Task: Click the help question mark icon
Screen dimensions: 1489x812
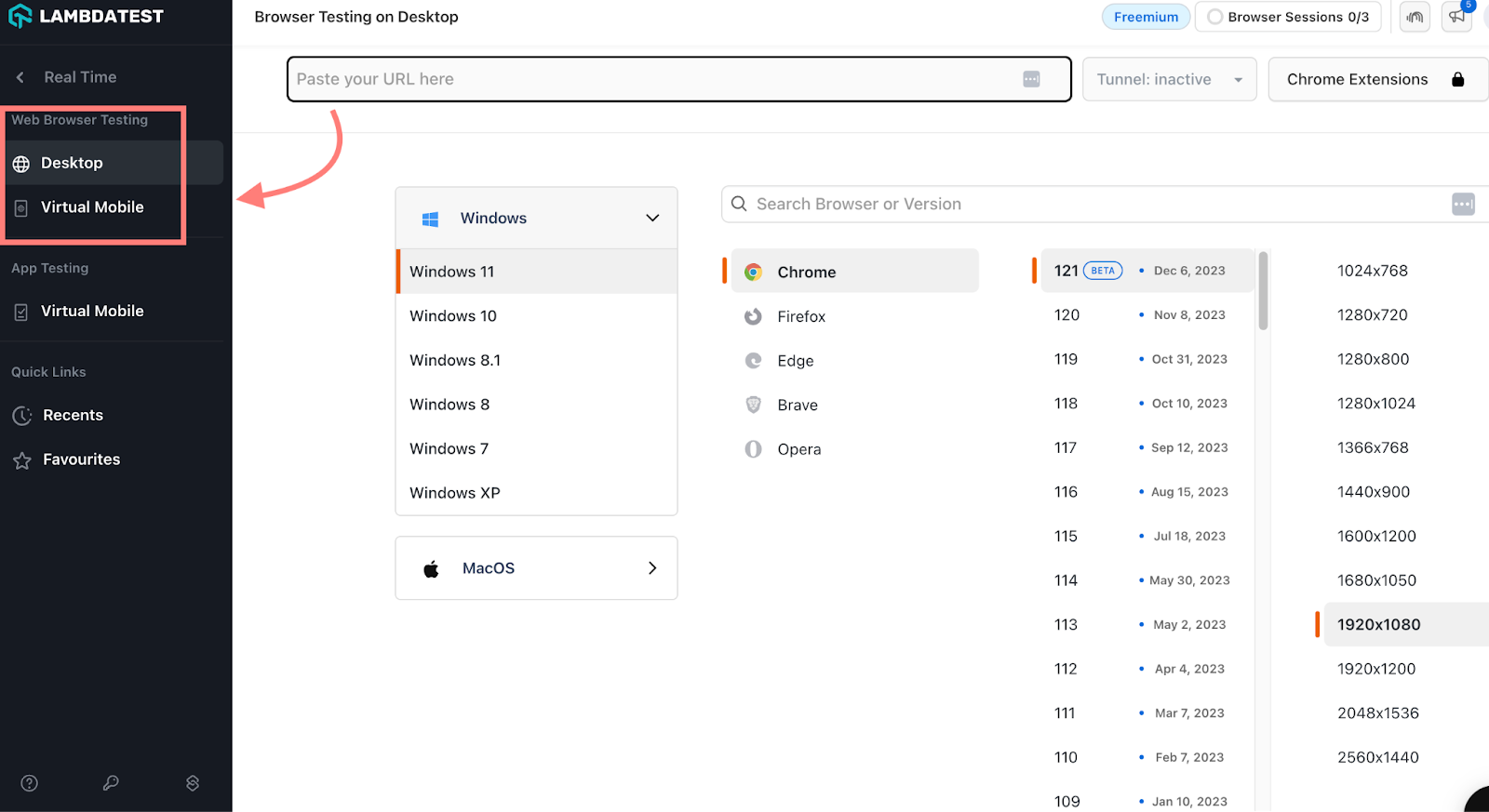Action: tap(30, 783)
